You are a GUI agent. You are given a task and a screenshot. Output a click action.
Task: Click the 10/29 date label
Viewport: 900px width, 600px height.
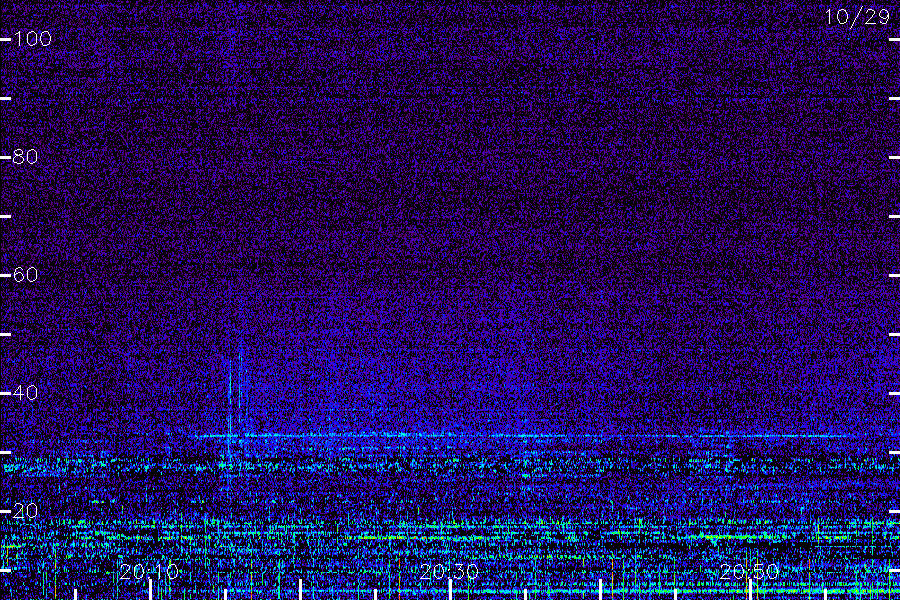[x=858, y=17]
